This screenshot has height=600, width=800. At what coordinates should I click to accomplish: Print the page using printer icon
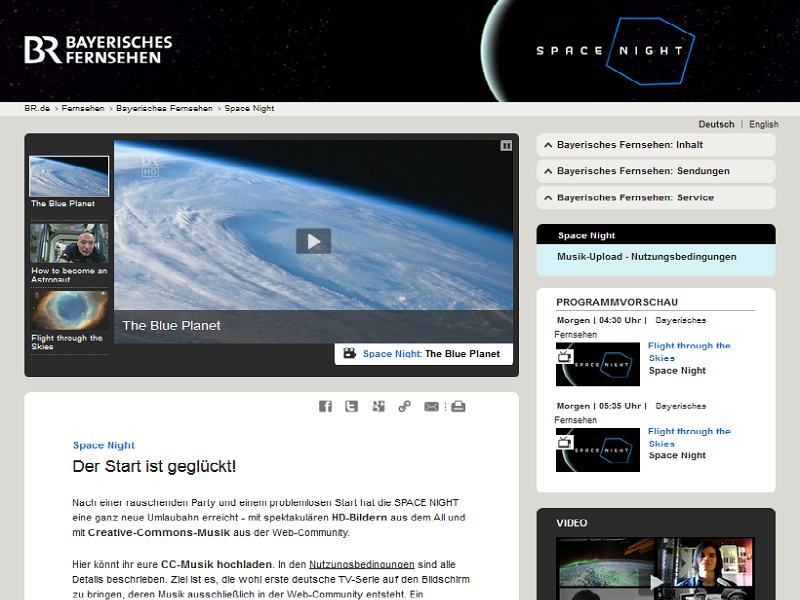tap(458, 406)
